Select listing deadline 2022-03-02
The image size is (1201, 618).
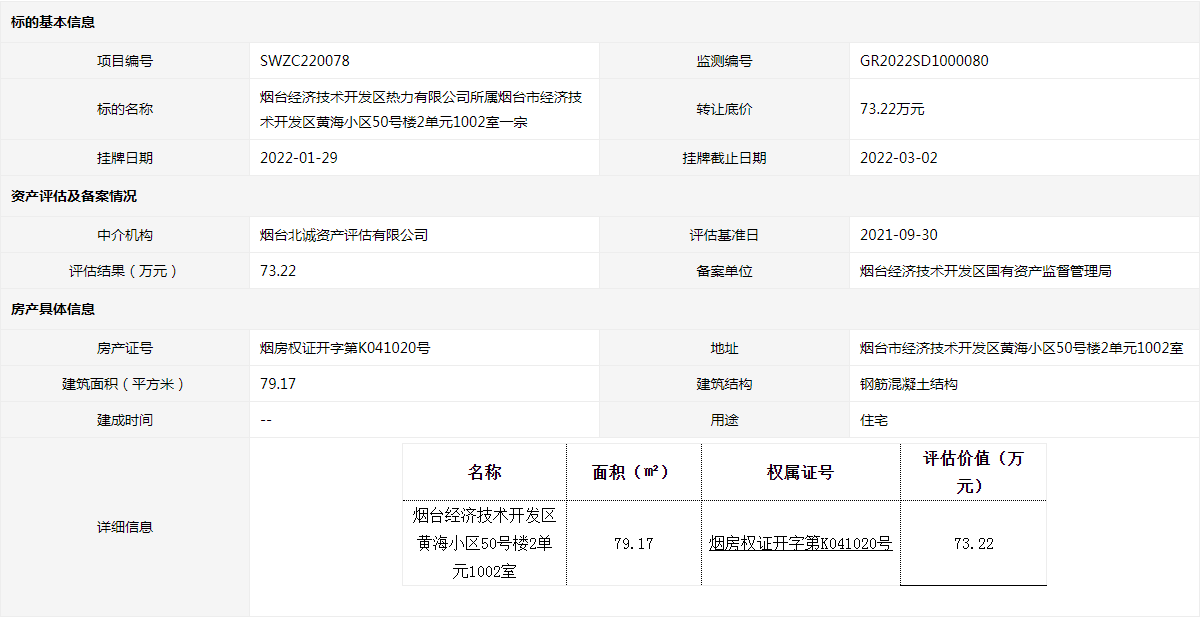(x=899, y=158)
